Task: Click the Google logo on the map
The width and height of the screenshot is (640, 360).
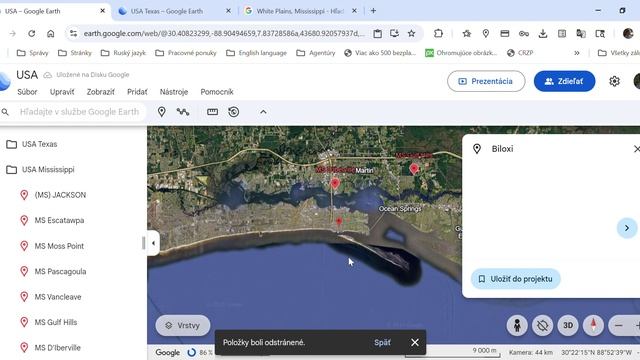Action: [167, 352]
